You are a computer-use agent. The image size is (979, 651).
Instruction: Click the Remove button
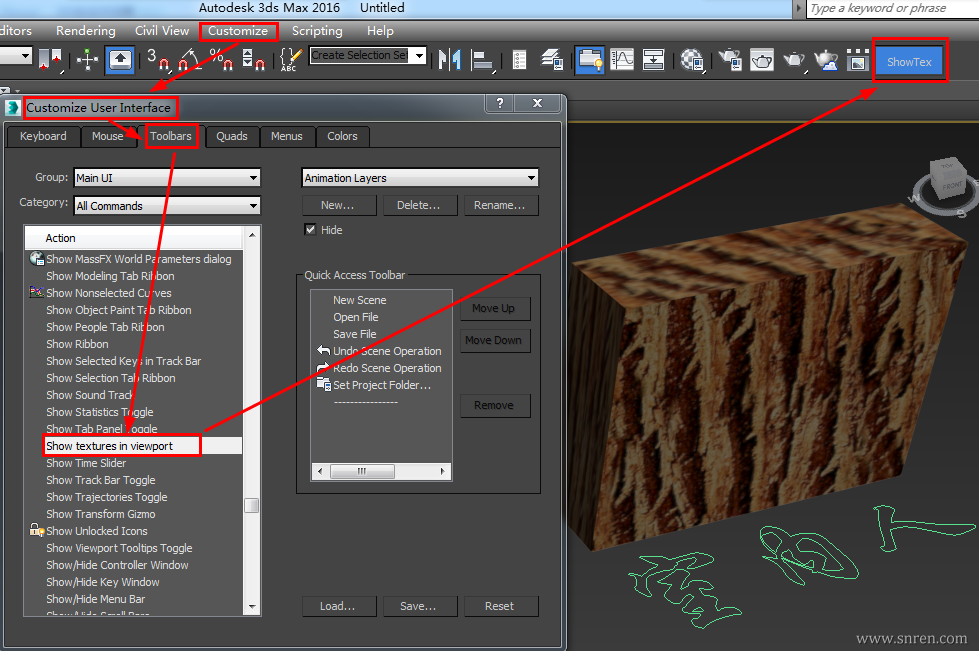pyautogui.click(x=494, y=405)
